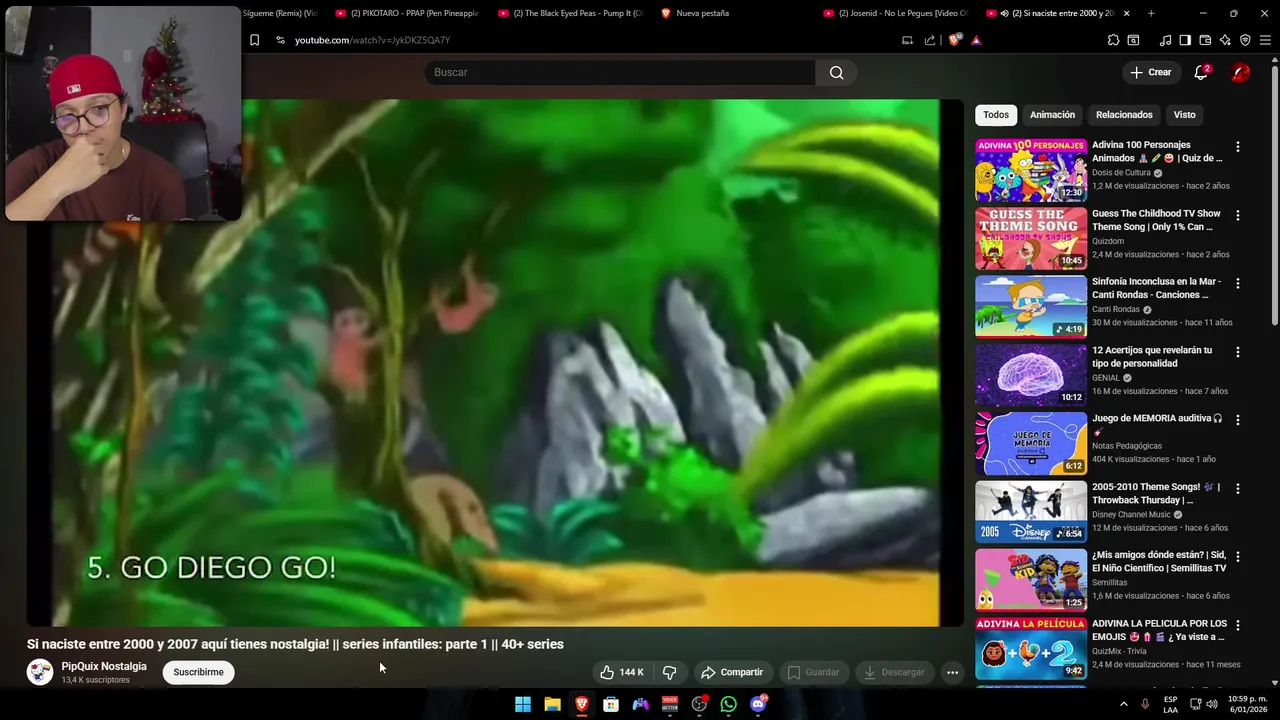
Task: Click the share page icon in address bar
Action: click(x=930, y=40)
